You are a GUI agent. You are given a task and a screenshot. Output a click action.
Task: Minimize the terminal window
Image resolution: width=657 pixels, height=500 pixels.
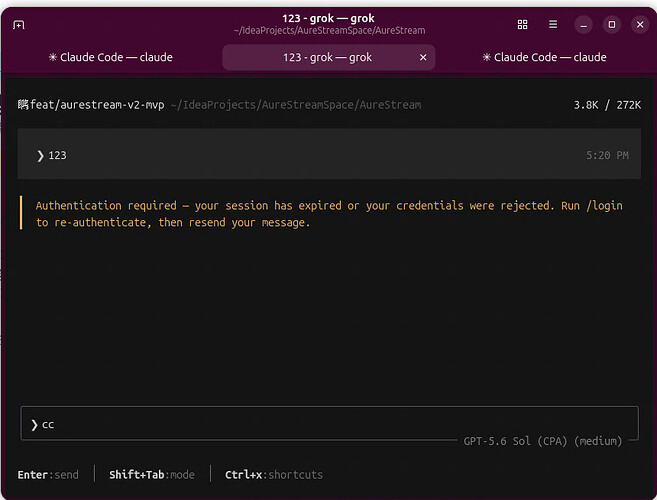pyautogui.click(x=583, y=25)
